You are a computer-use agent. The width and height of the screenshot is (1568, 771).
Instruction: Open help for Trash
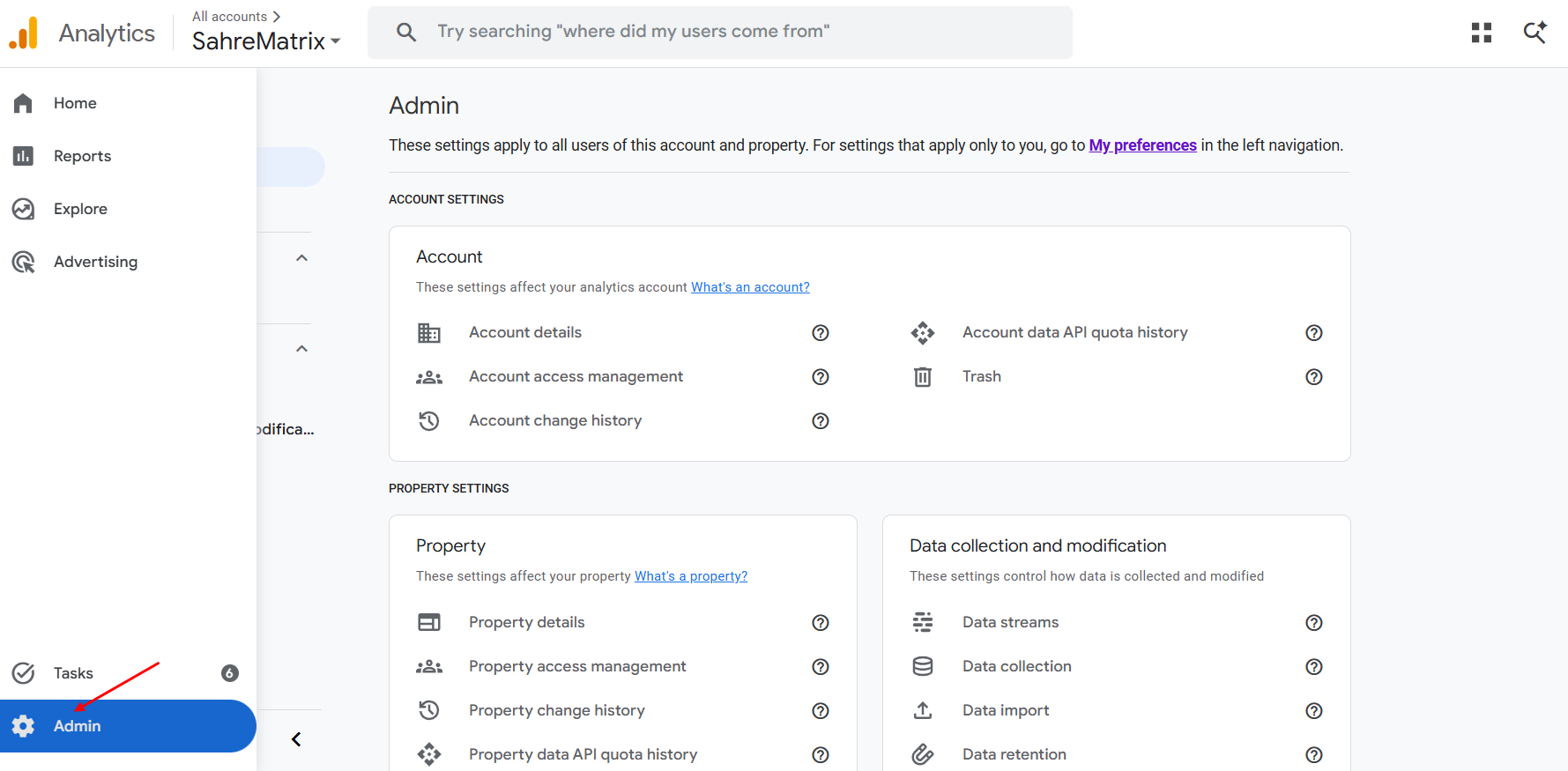point(1314,376)
